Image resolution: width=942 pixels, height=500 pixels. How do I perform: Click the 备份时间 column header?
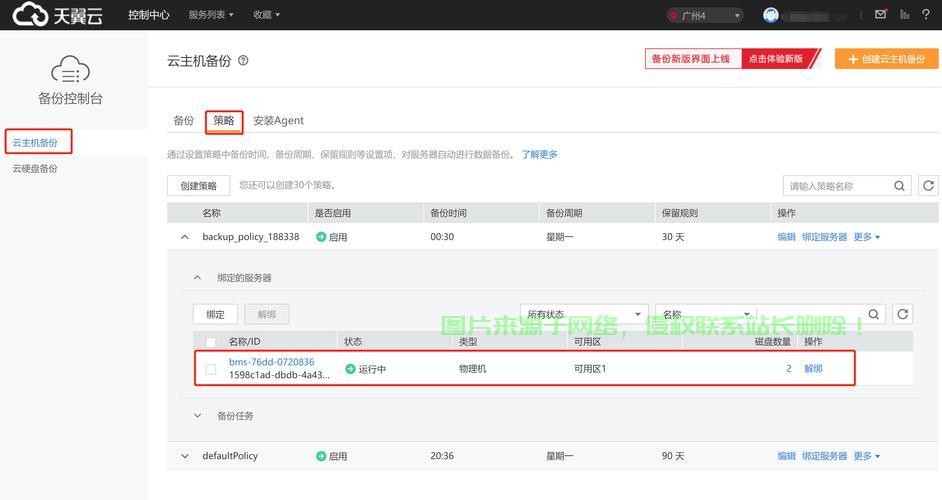448,213
